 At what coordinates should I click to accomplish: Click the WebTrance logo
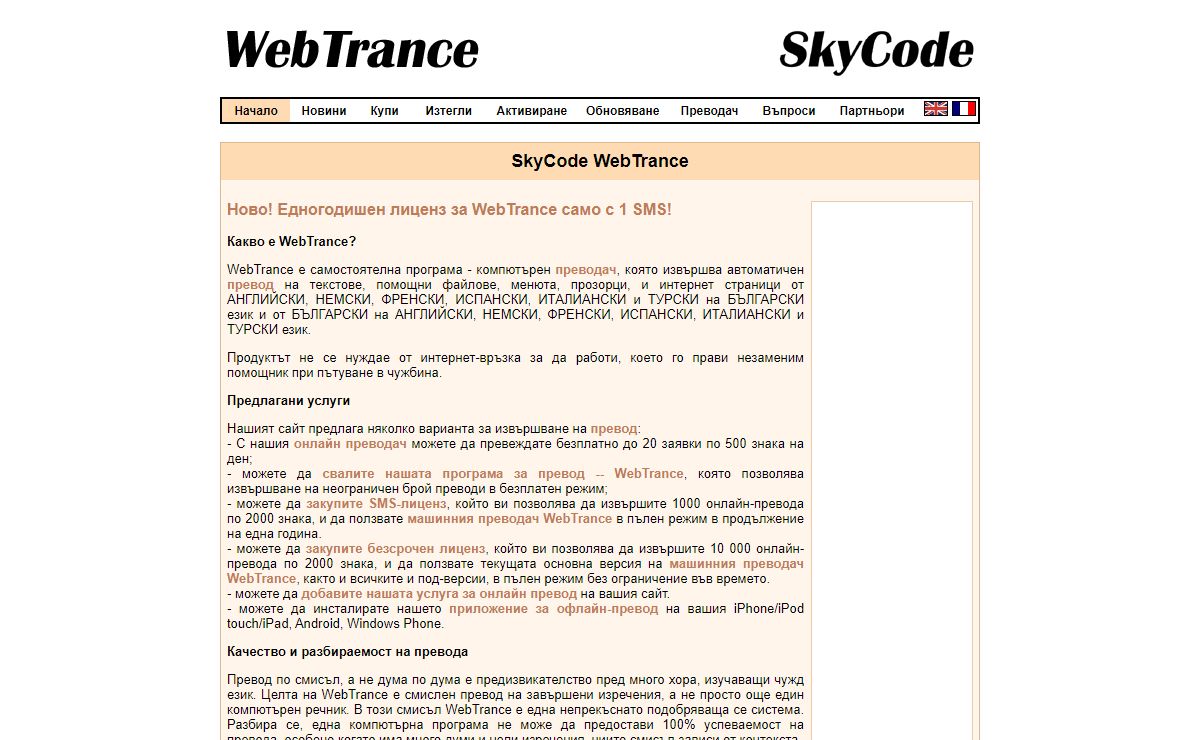(352, 50)
